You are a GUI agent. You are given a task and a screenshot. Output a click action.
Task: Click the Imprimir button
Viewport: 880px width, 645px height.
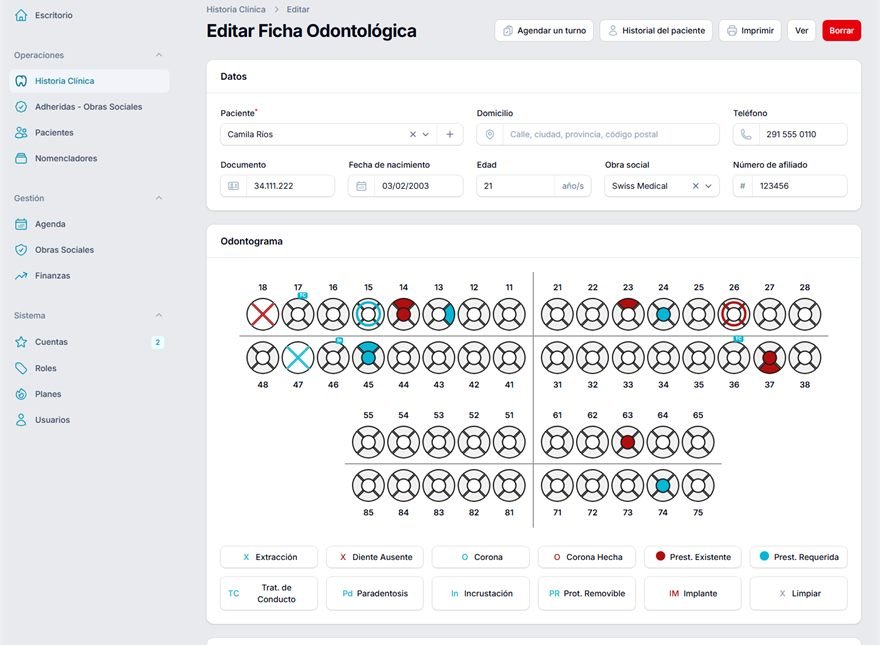click(x=750, y=30)
